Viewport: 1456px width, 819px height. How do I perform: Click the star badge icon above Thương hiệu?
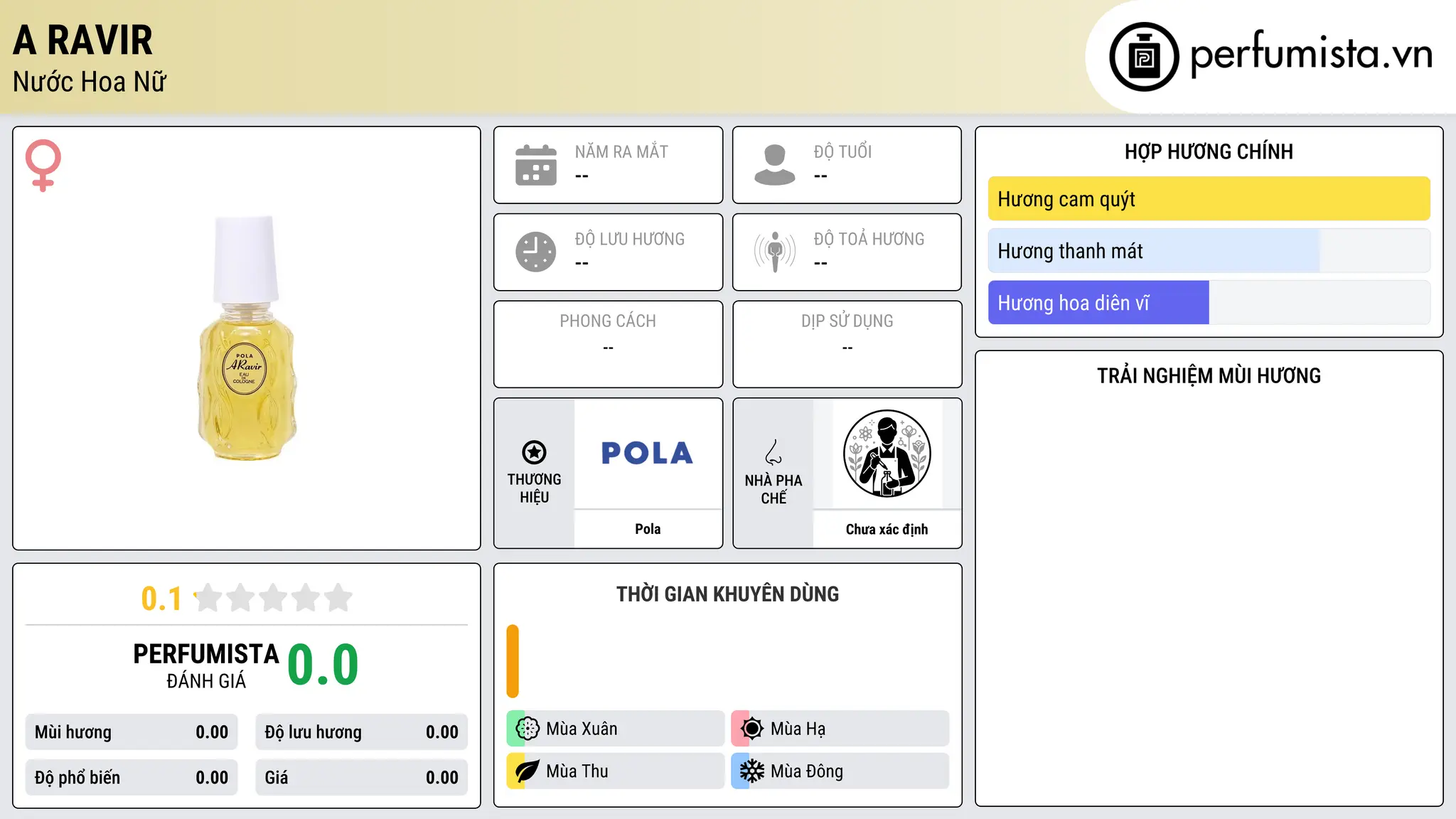pos(534,452)
